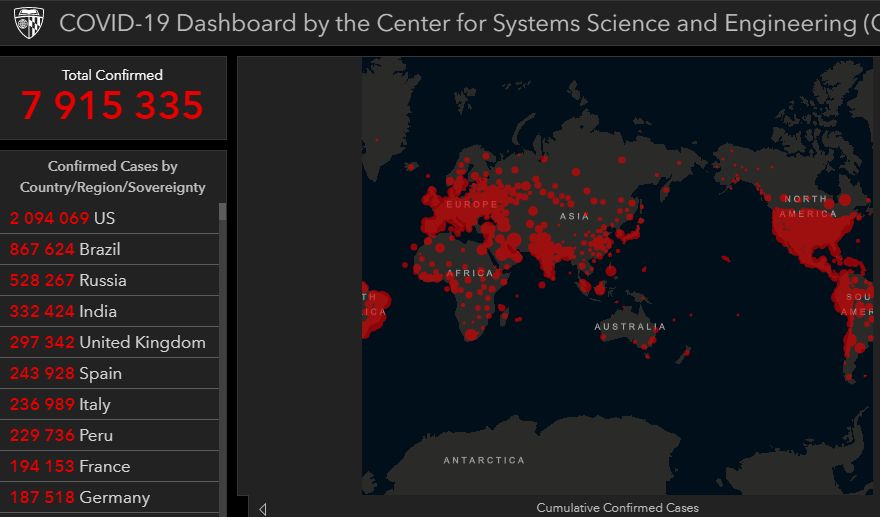Click the country list vertical scrollbar
The width and height of the screenshot is (880, 517).
tap(222, 350)
